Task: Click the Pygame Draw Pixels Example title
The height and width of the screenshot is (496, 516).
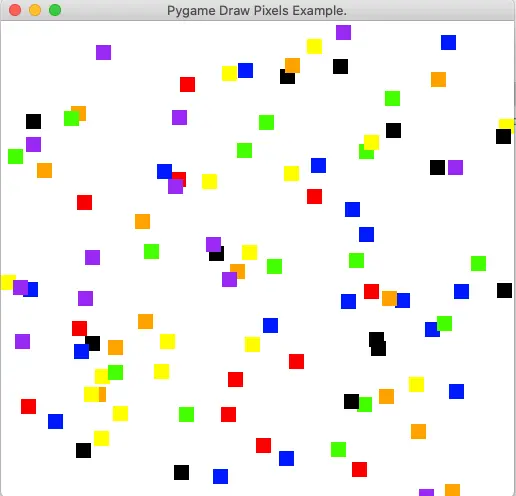Action: tap(257, 11)
